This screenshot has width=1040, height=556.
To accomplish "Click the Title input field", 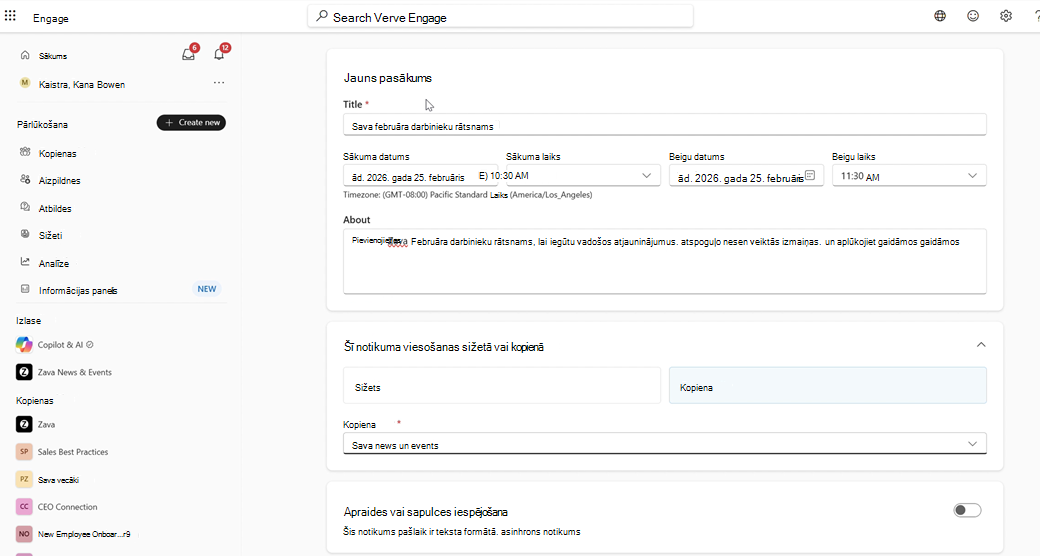I will click(x=665, y=125).
